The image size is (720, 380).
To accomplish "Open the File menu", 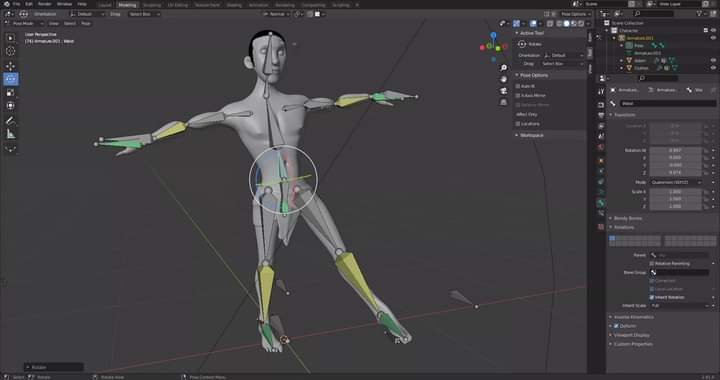I will (x=16, y=4).
